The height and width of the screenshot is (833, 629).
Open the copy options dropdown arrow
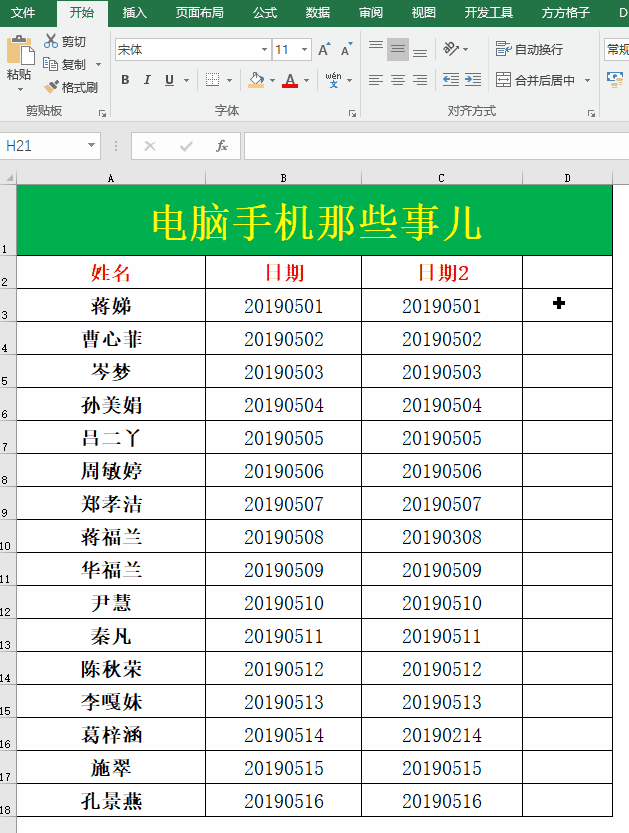tap(99, 64)
